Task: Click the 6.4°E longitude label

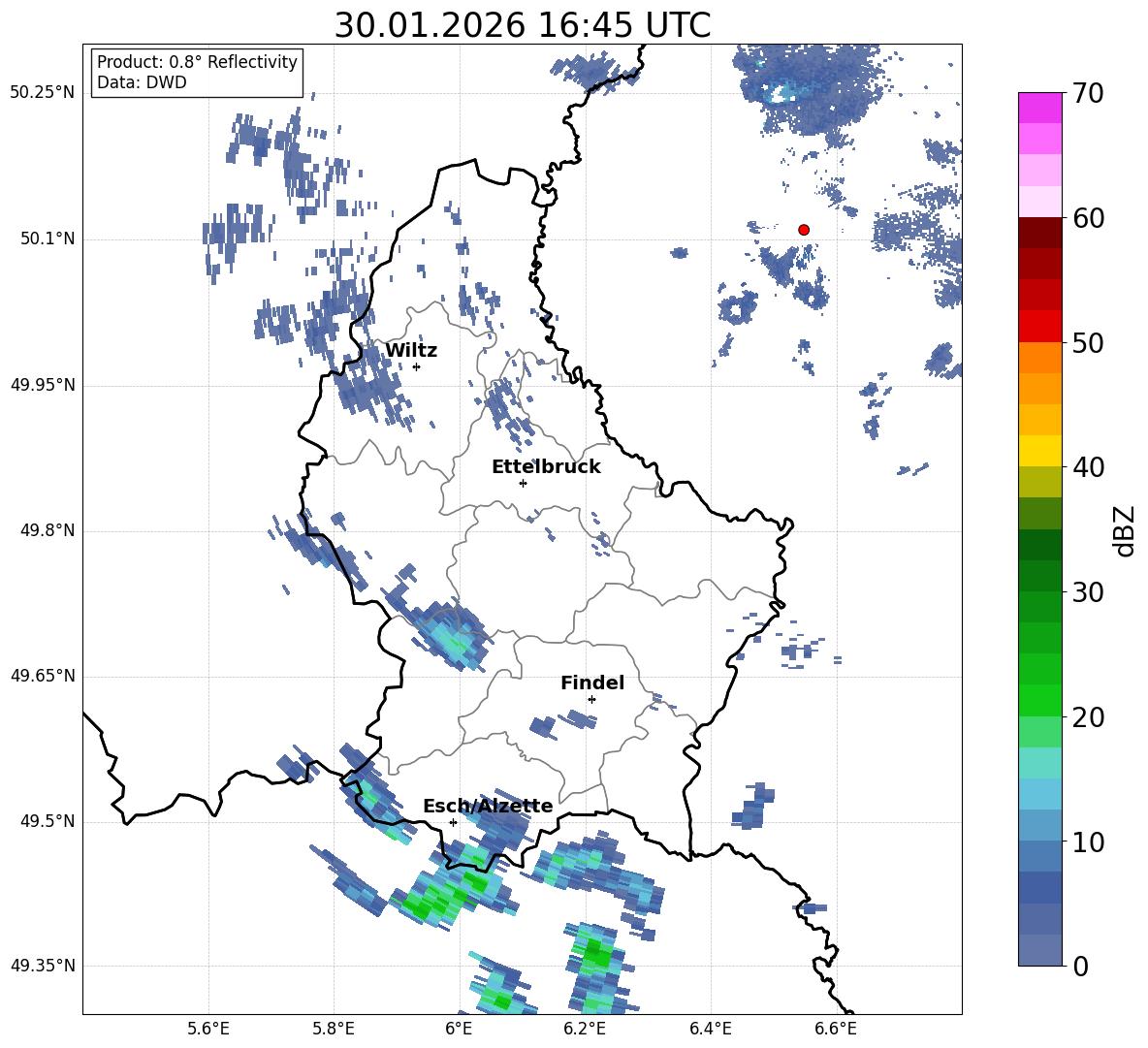Action: pyautogui.click(x=710, y=1029)
